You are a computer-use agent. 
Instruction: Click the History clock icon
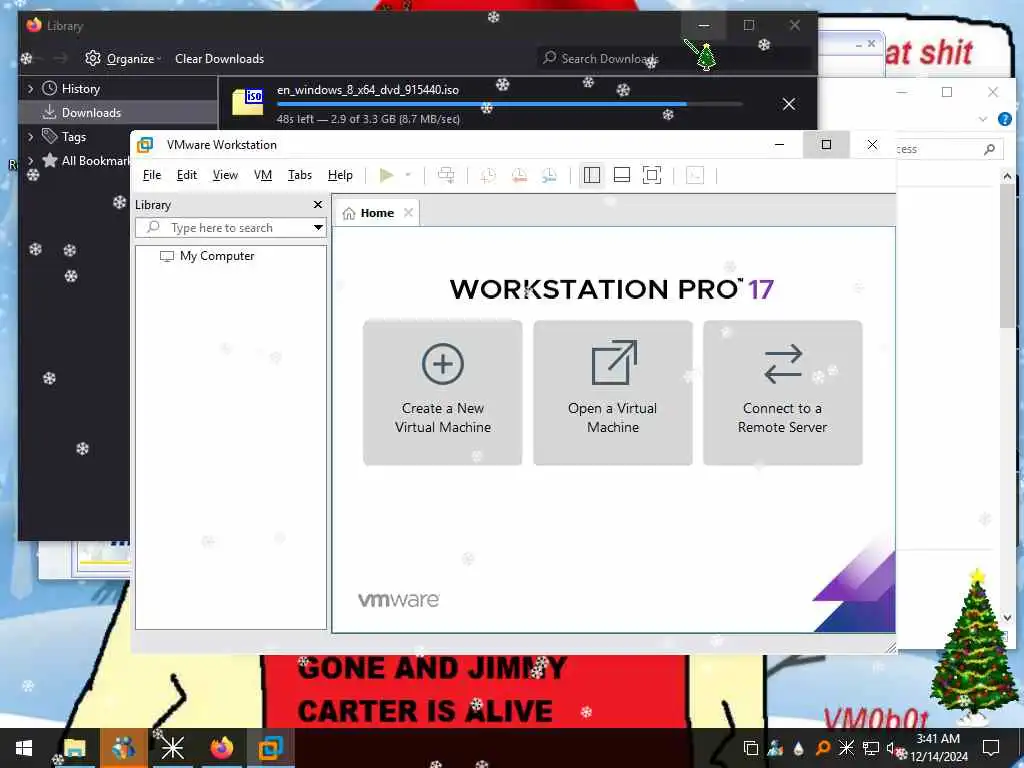(x=50, y=88)
